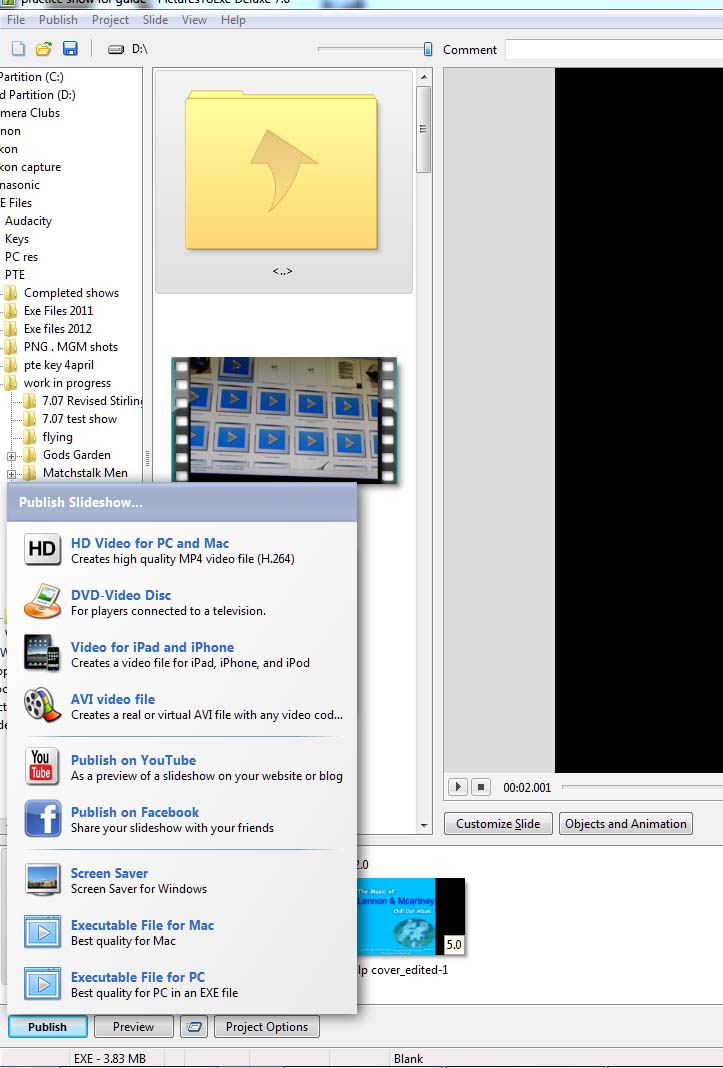Click the Save project floppy disk icon

(x=70, y=49)
